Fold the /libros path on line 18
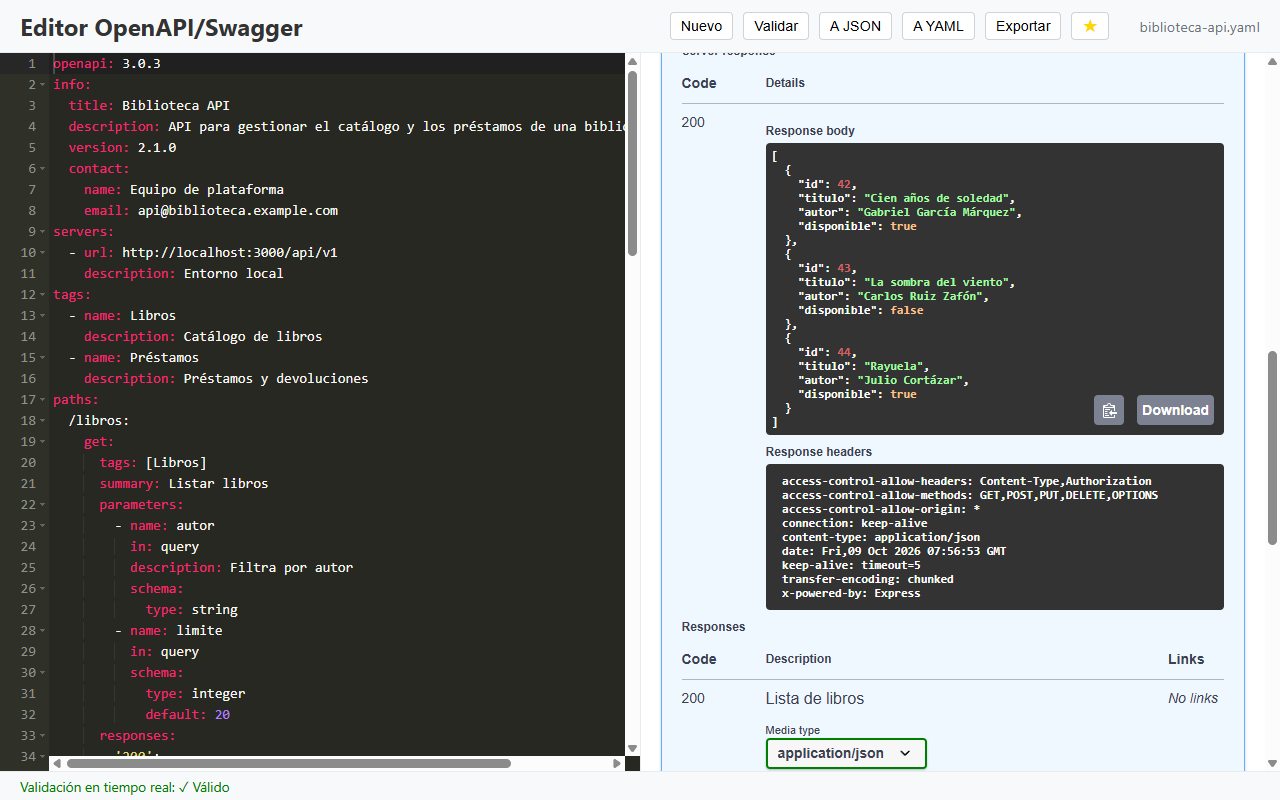This screenshot has width=1280, height=800. (42, 421)
